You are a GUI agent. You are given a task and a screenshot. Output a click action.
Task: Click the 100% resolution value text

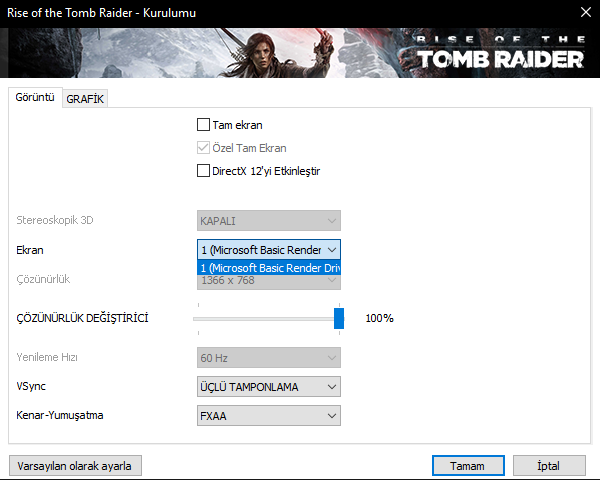(379, 318)
